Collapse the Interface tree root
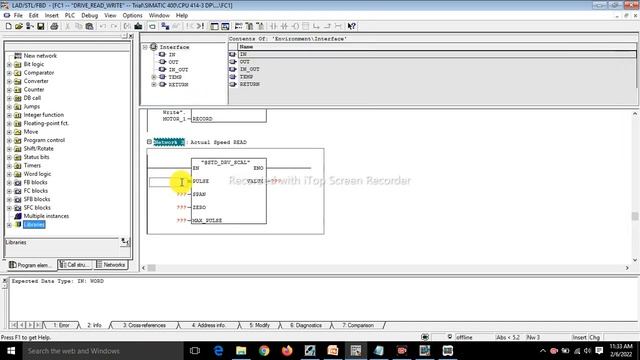Viewport: 640px width, 360px height. tap(145, 47)
